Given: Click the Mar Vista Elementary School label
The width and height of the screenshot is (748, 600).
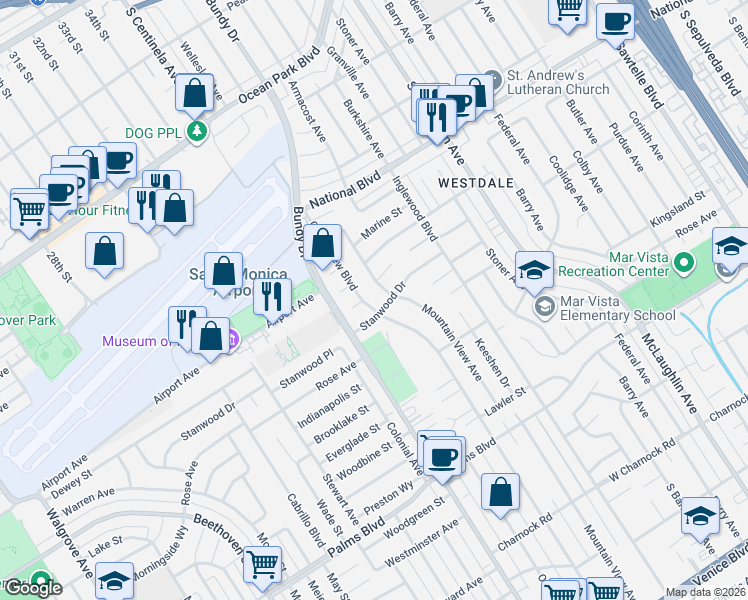Looking at the screenshot, I should [x=618, y=308].
